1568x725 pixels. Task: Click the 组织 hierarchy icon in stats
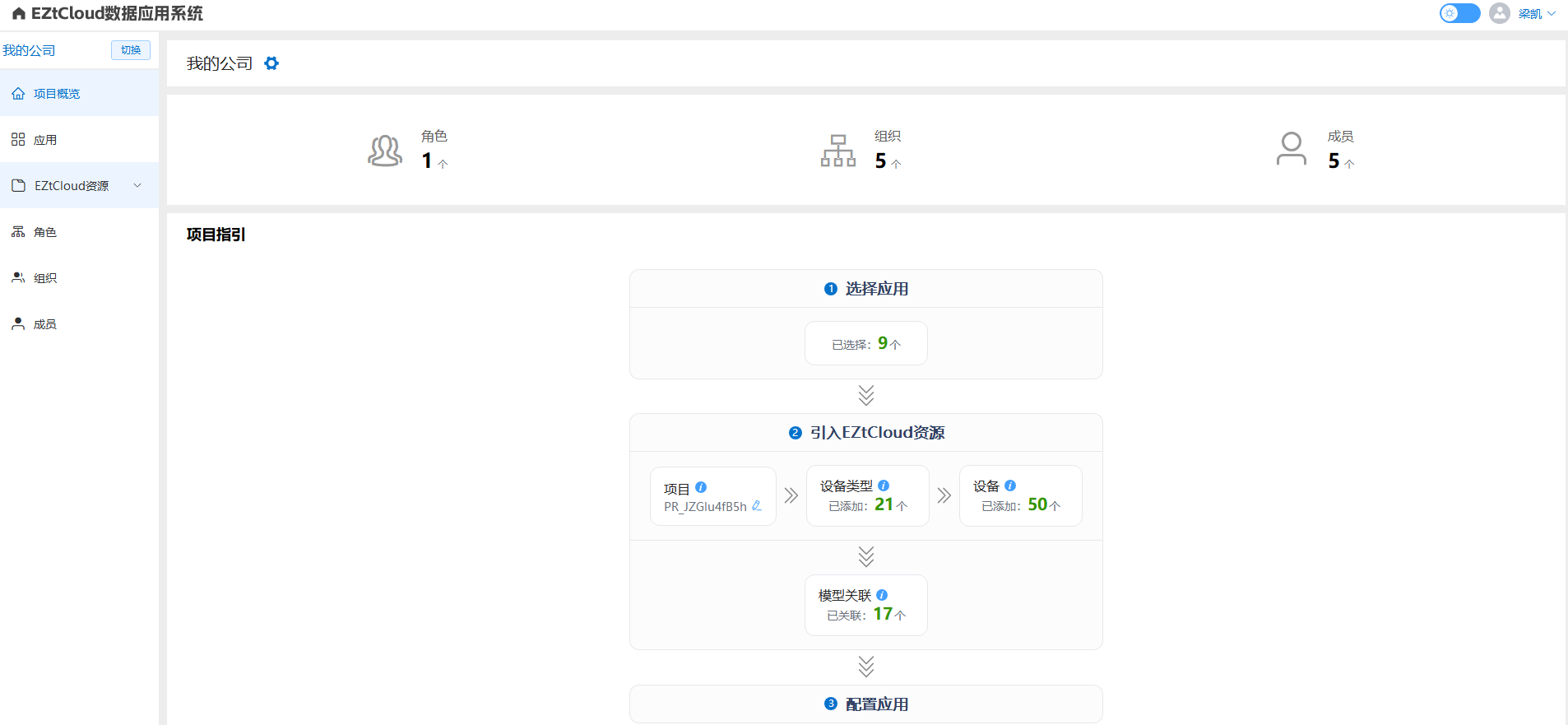[837, 151]
